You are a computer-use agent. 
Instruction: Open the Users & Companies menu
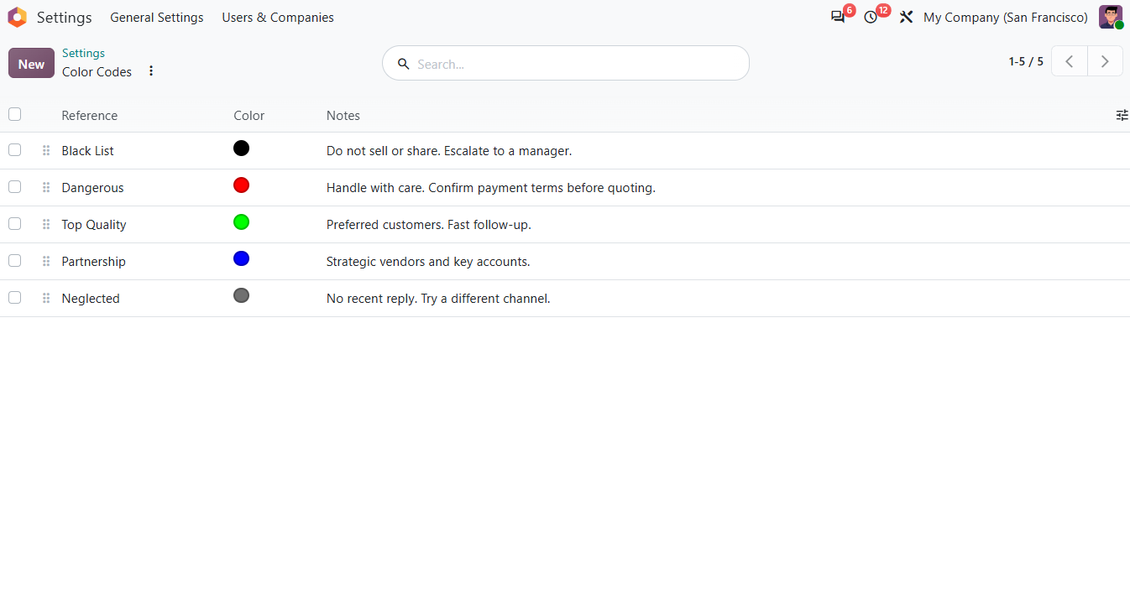[x=277, y=17]
